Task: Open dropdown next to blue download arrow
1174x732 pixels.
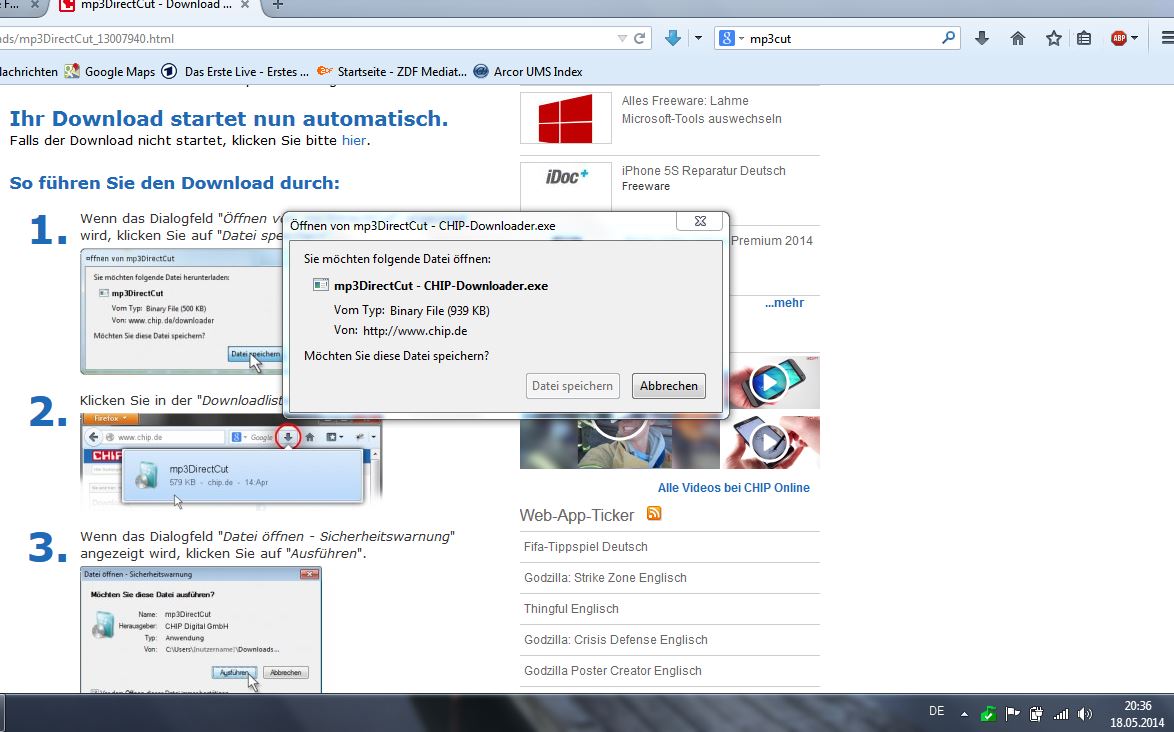Action: click(698, 38)
